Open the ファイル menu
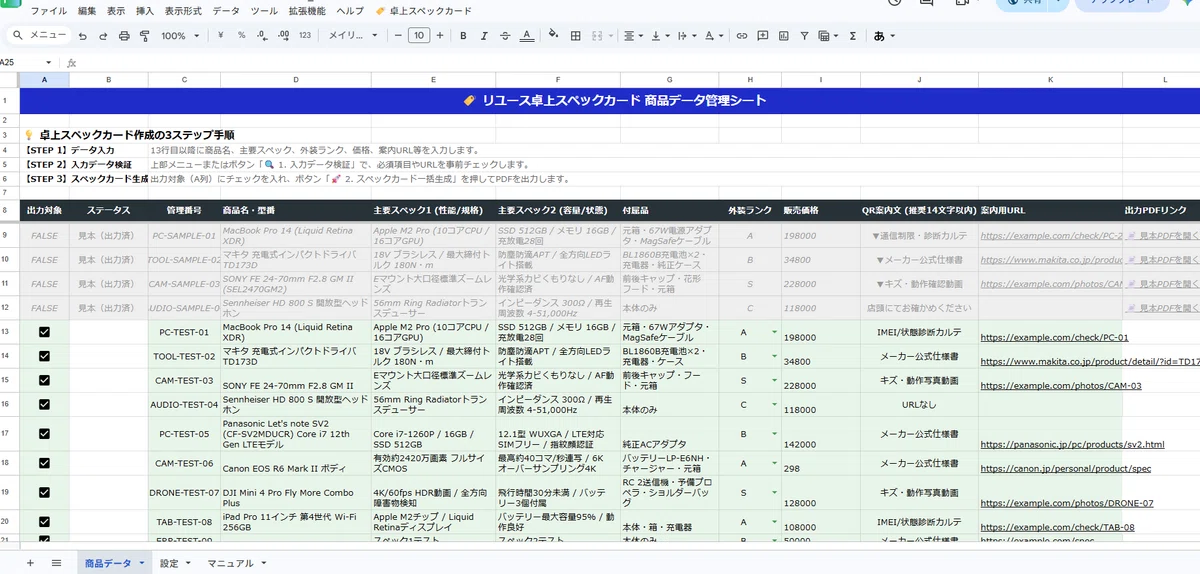The height and width of the screenshot is (574, 1200). coord(49,10)
